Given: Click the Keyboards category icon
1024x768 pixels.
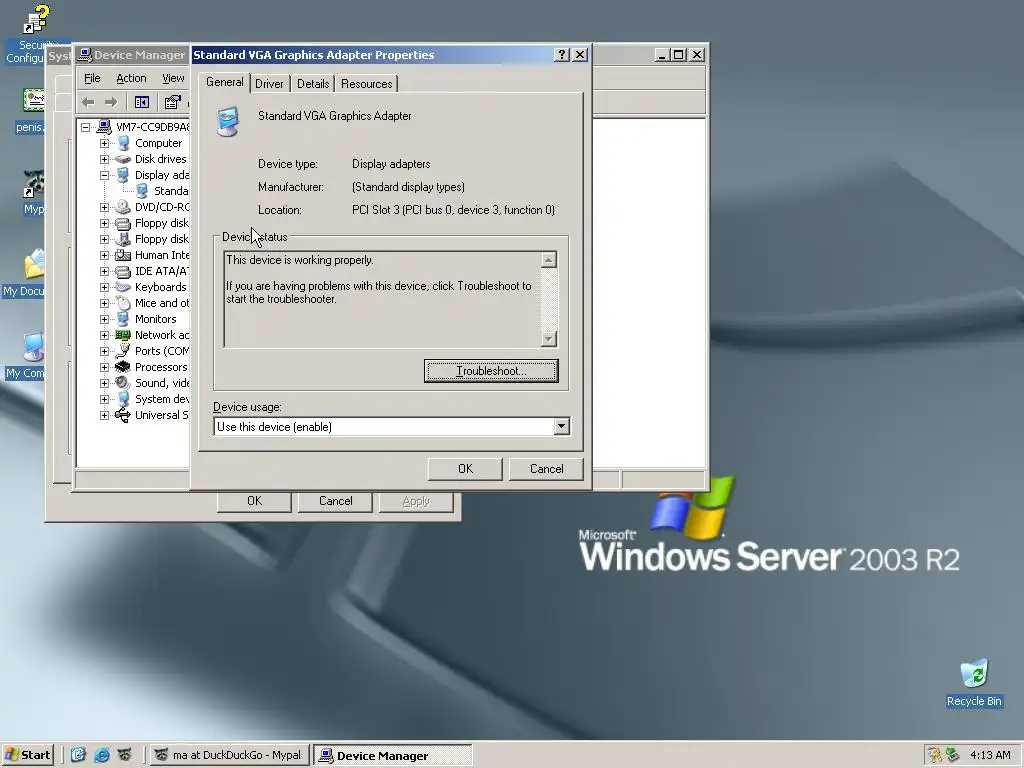Looking at the screenshot, I should click(123, 287).
